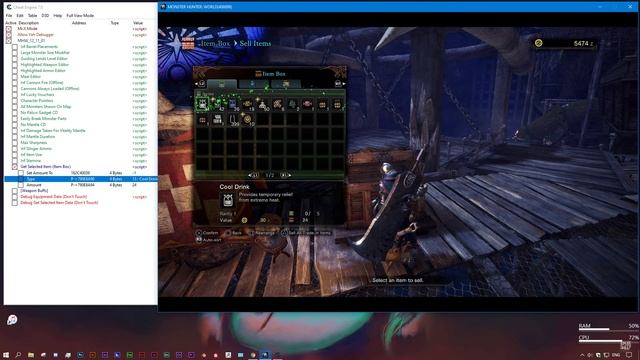The image size is (640, 360).
Task: Click Full View Mode in the menu bar
Action: tap(80, 16)
